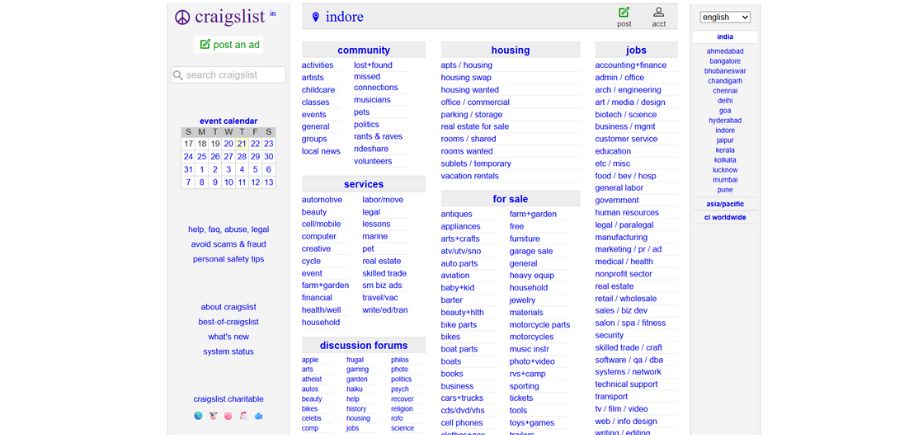The image size is (923, 435).
Task: Click the blue location pin beside indore
Action: (316, 17)
